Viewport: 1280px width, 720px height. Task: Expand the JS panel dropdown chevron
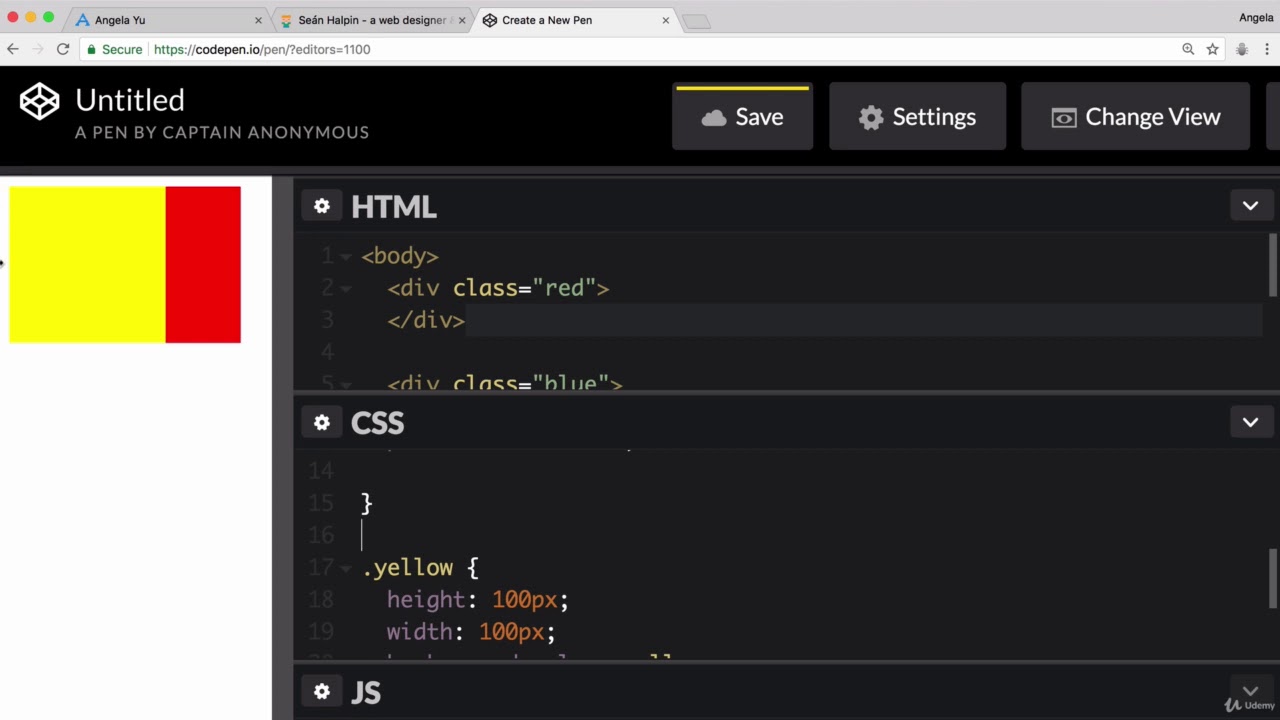(x=1250, y=690)
